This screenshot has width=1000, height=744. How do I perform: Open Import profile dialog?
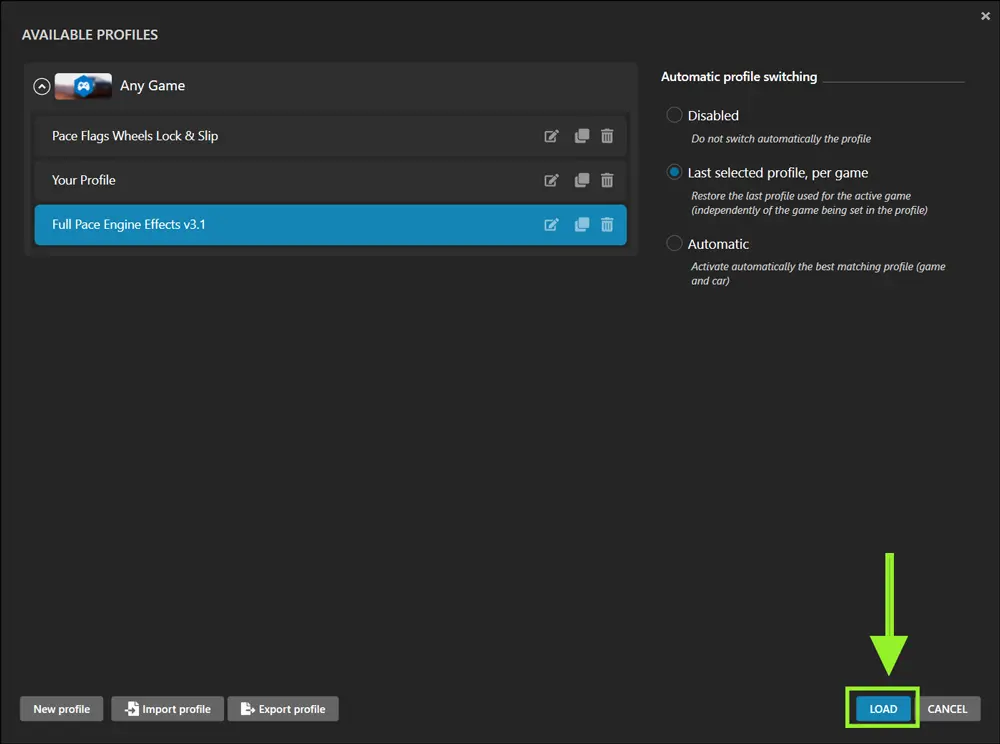click(167, 709)
